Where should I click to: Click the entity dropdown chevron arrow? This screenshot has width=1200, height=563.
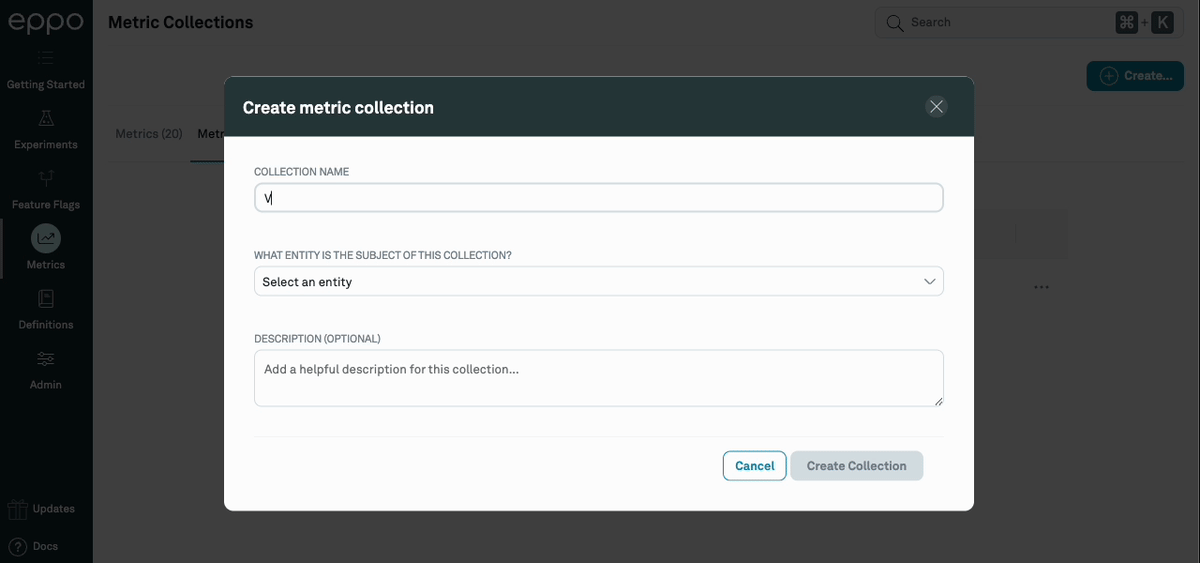929,282
